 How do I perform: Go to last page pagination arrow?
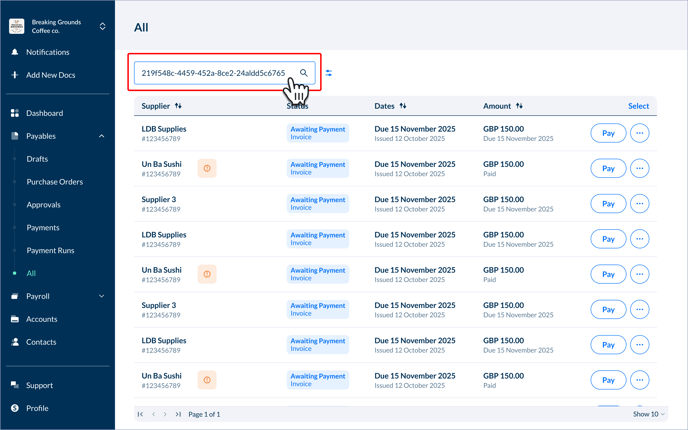tap(178, 414)
